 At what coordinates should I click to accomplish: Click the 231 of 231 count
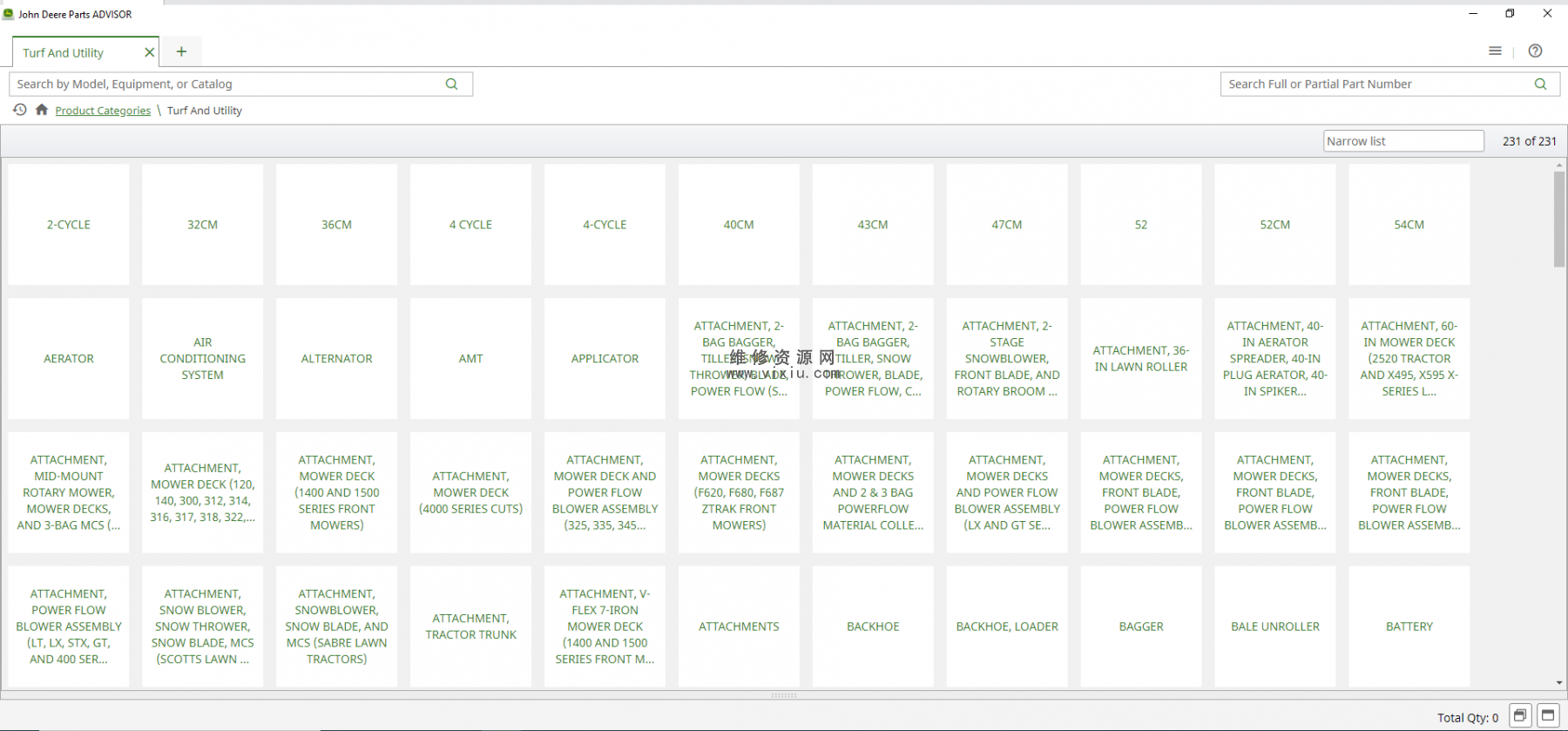tap(1529, 141)
